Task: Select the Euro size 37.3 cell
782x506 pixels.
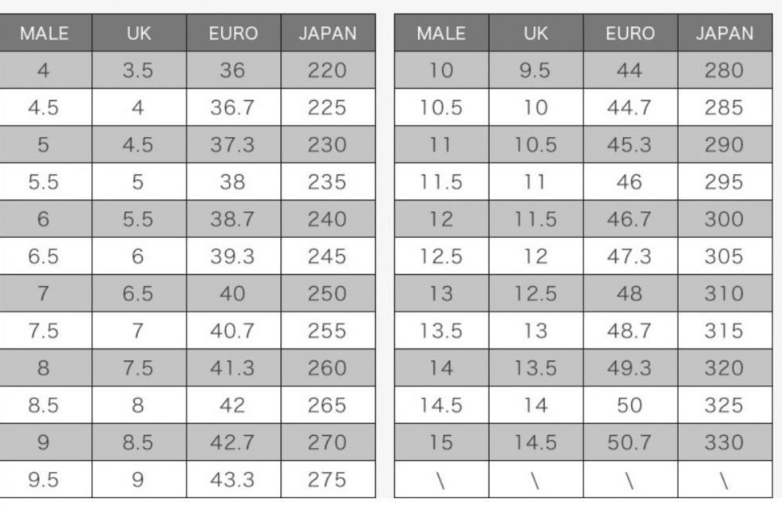Action: 233,146
